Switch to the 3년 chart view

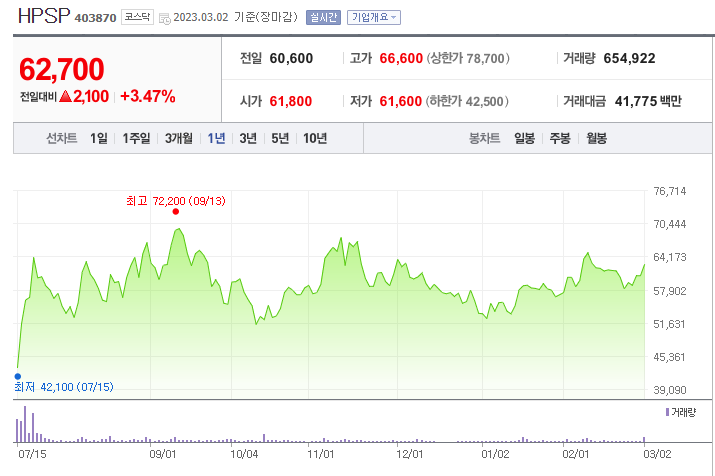tap(248, 139)
